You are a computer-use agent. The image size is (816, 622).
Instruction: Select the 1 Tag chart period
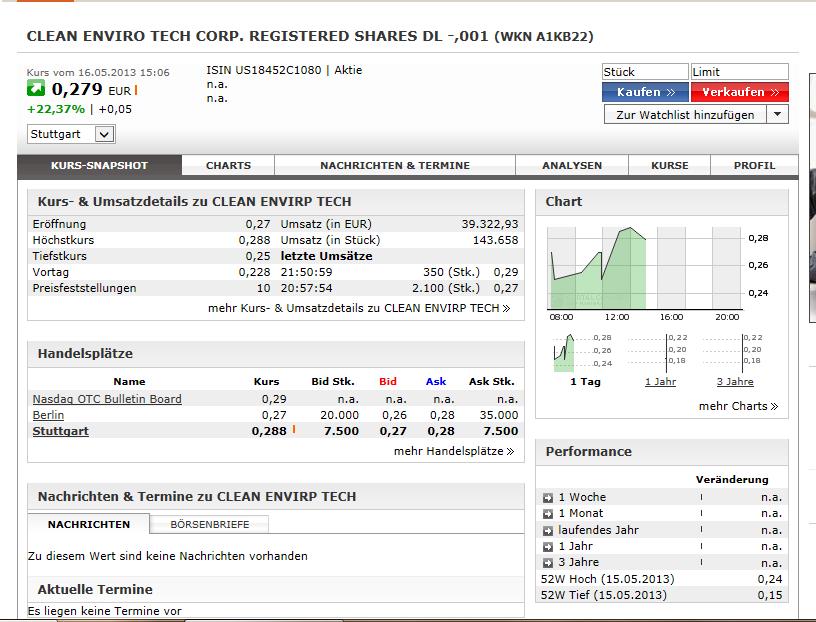[x=584, y=381]
